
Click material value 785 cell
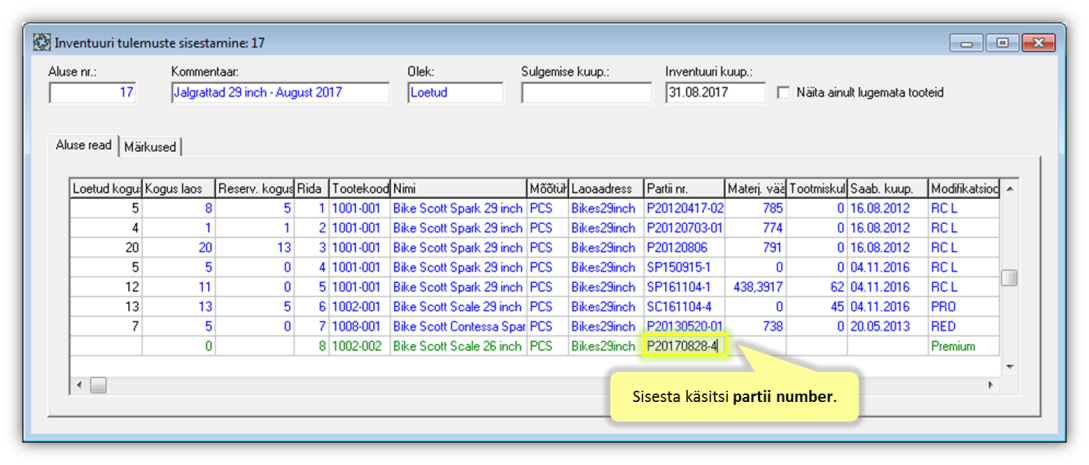755,208
